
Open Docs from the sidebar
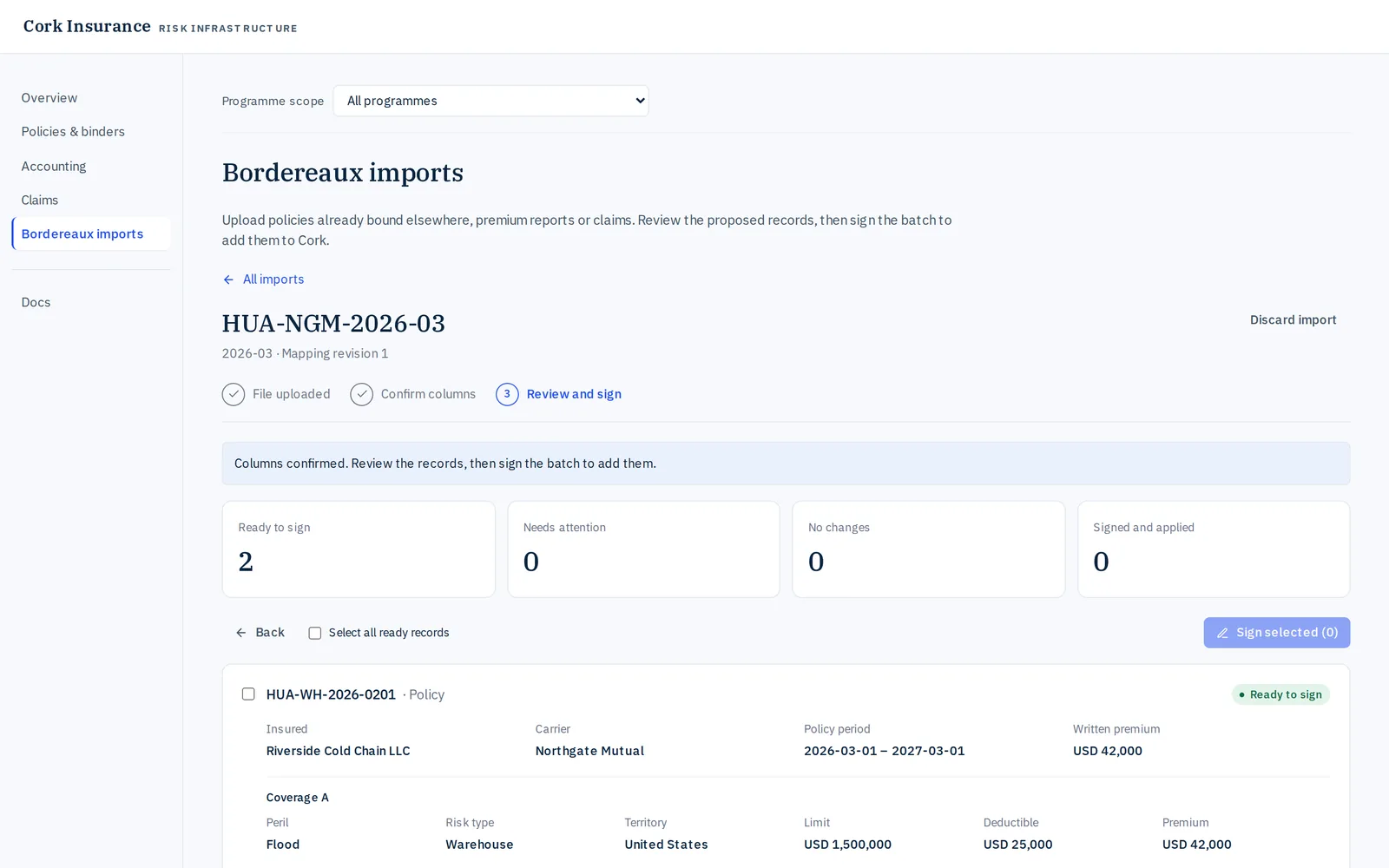(x=91, y=303)
